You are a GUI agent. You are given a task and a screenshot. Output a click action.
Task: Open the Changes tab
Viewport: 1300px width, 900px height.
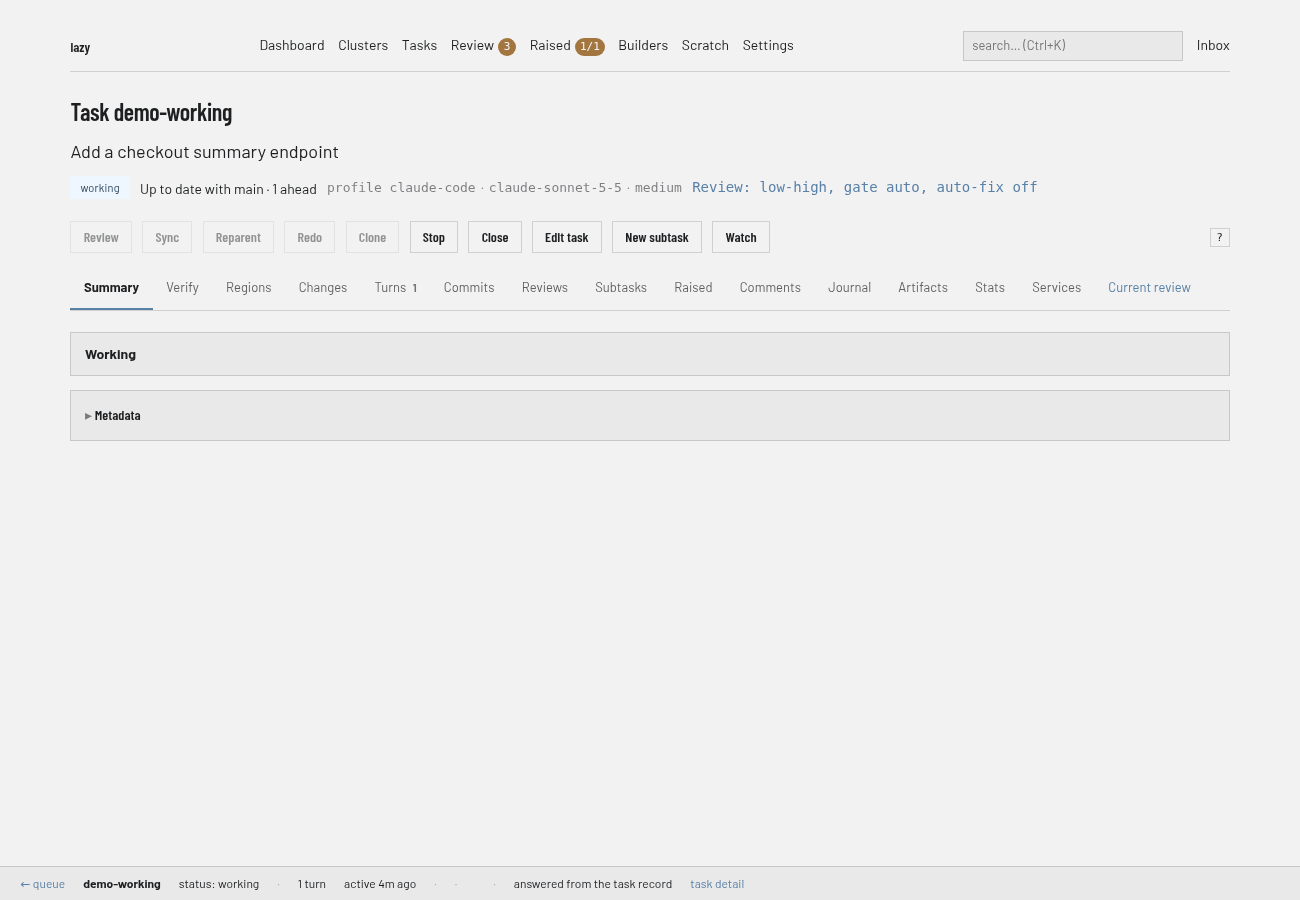coord(323,287)
